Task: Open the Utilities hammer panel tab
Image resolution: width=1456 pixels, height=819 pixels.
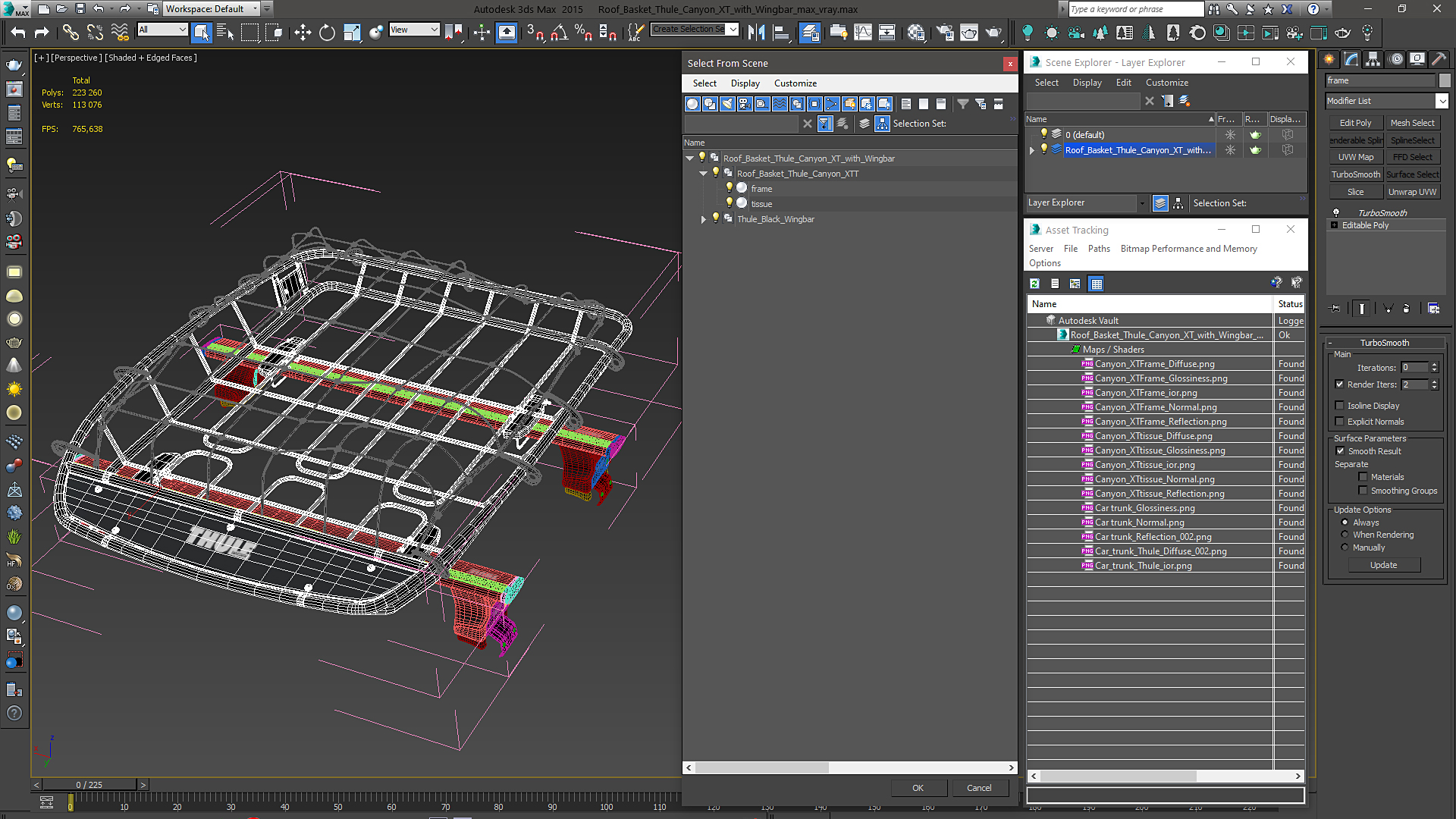Action: click(x=1439, y=59)
